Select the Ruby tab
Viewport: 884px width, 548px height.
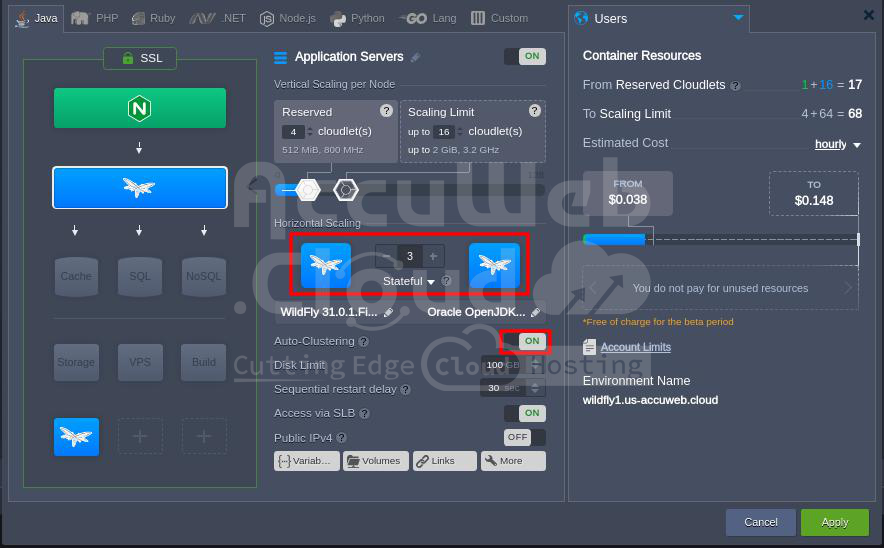click(x=153, y=18)
